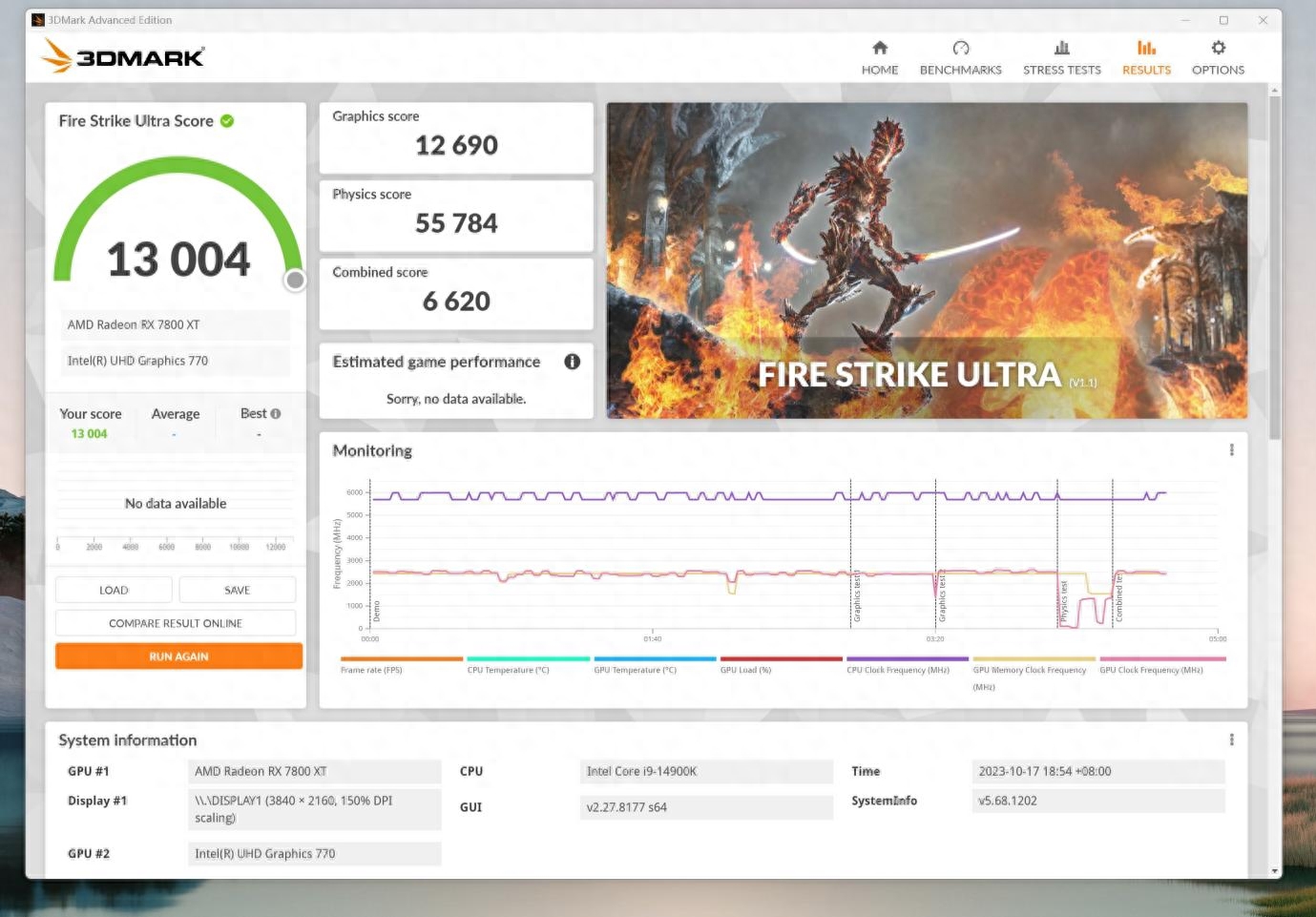This screenshot has width=1316, height=917.
Task: Click the Monitoring heading
Action: coord(372,450)
